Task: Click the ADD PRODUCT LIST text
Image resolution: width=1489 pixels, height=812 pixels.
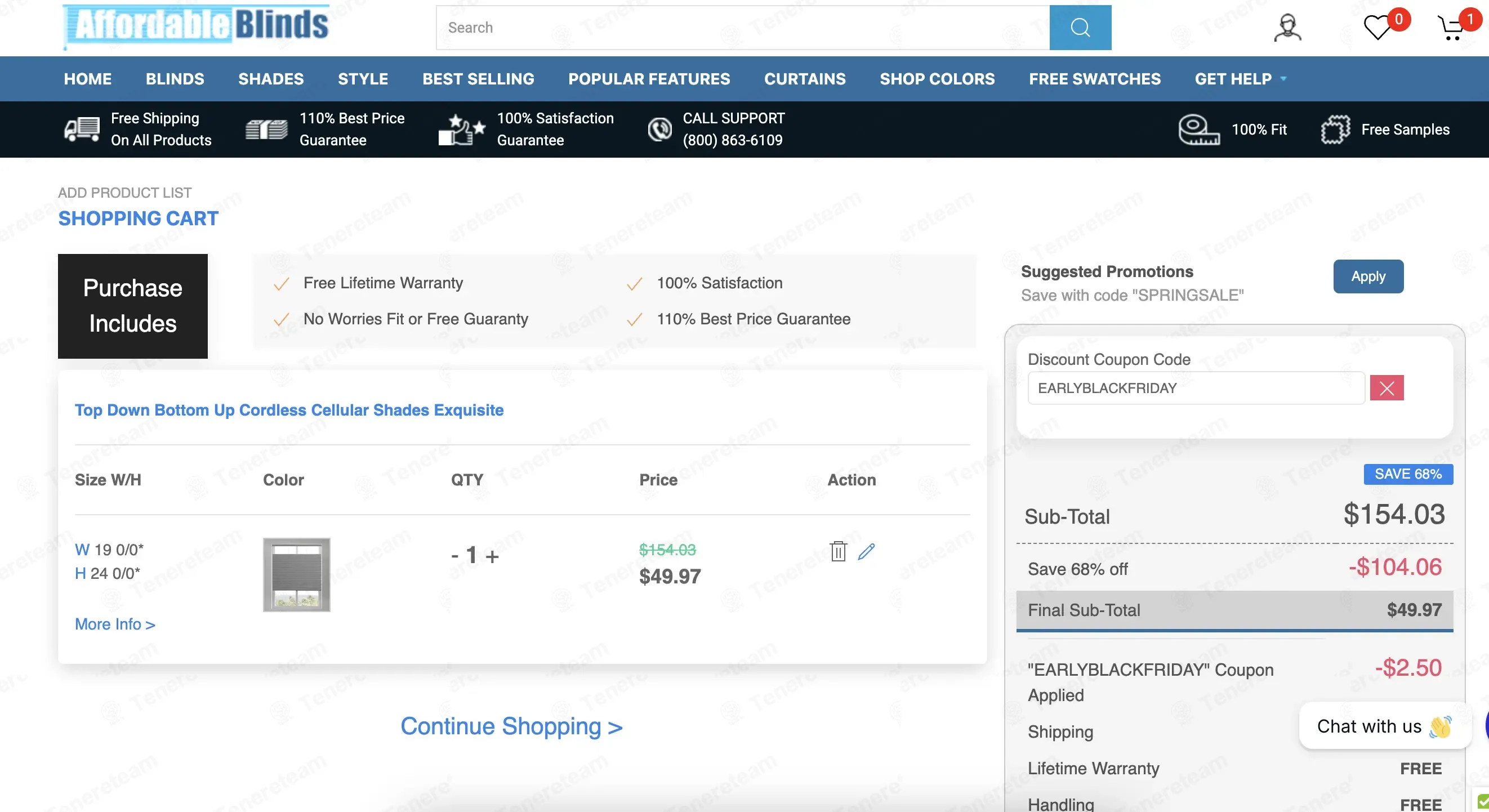Action: tap(124, 193)
